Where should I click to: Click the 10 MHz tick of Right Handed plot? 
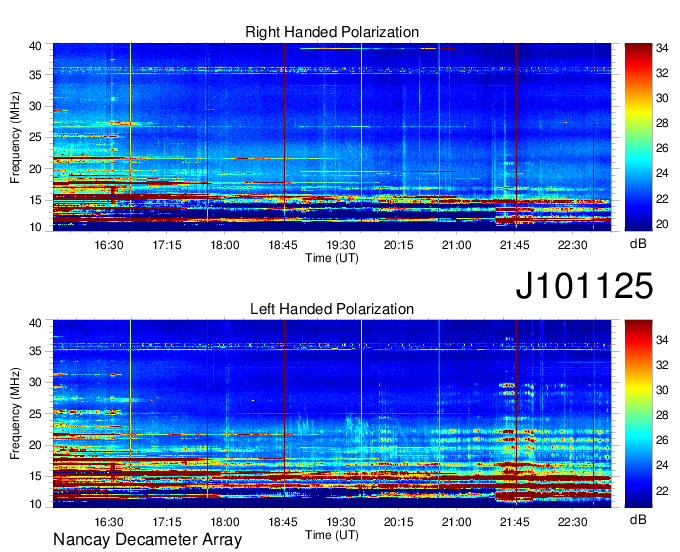pyautogui.click(x=36, y=227)
